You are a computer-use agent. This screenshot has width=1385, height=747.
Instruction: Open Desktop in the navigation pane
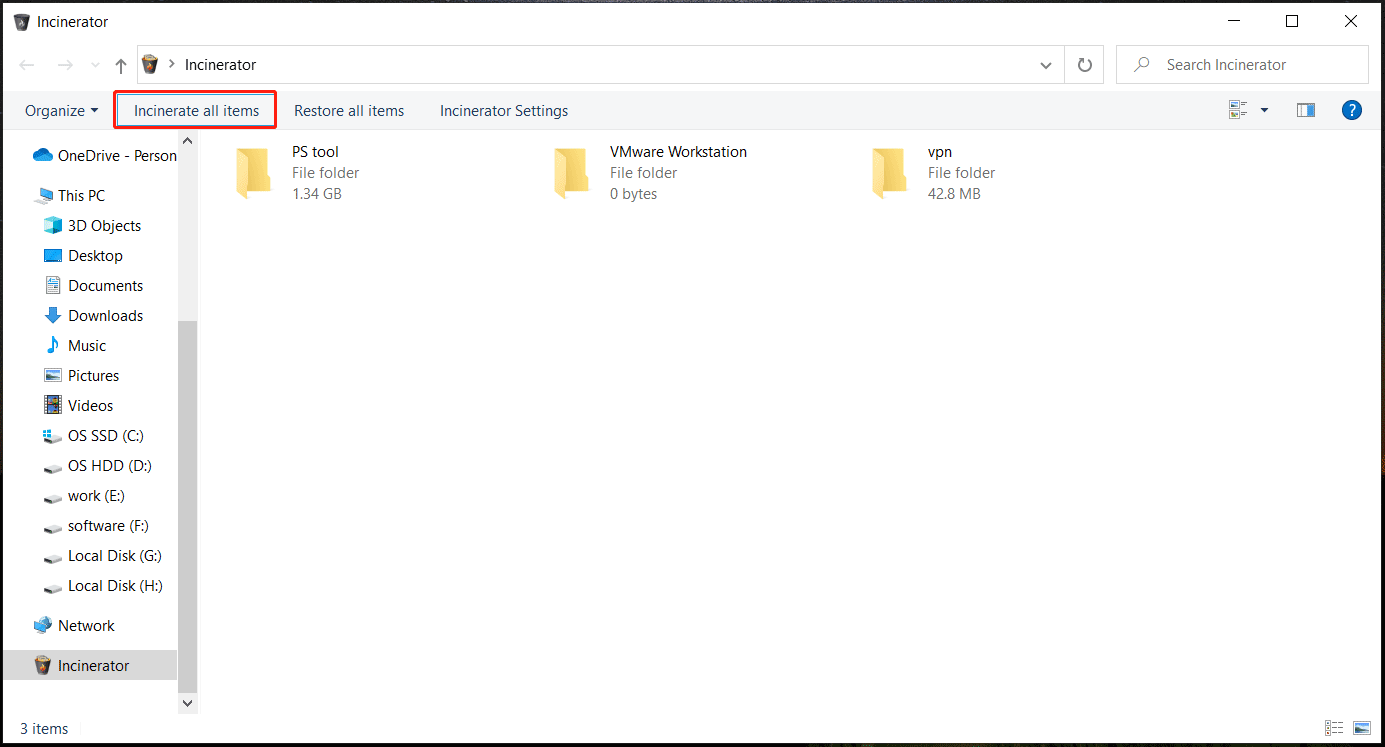click(x=84, y=256)
